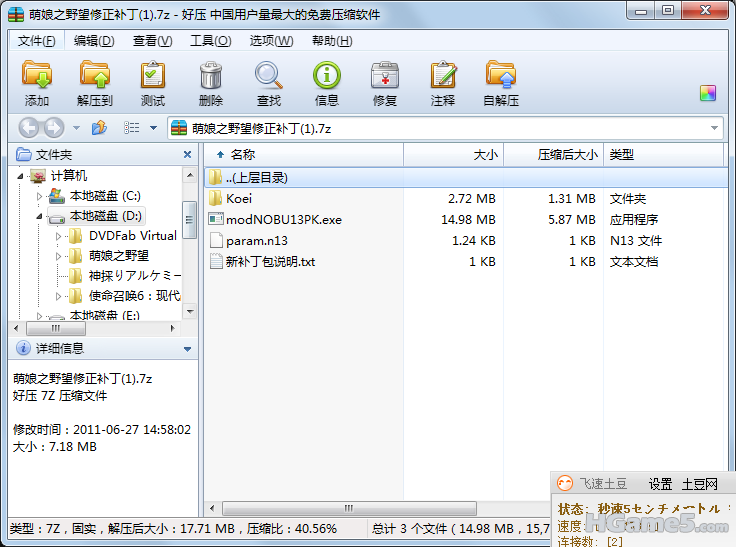The width and height of the screenshot is (736, 547).
Task: Click 土豆网 link in the popup
Action: click(x=699, y=484)
